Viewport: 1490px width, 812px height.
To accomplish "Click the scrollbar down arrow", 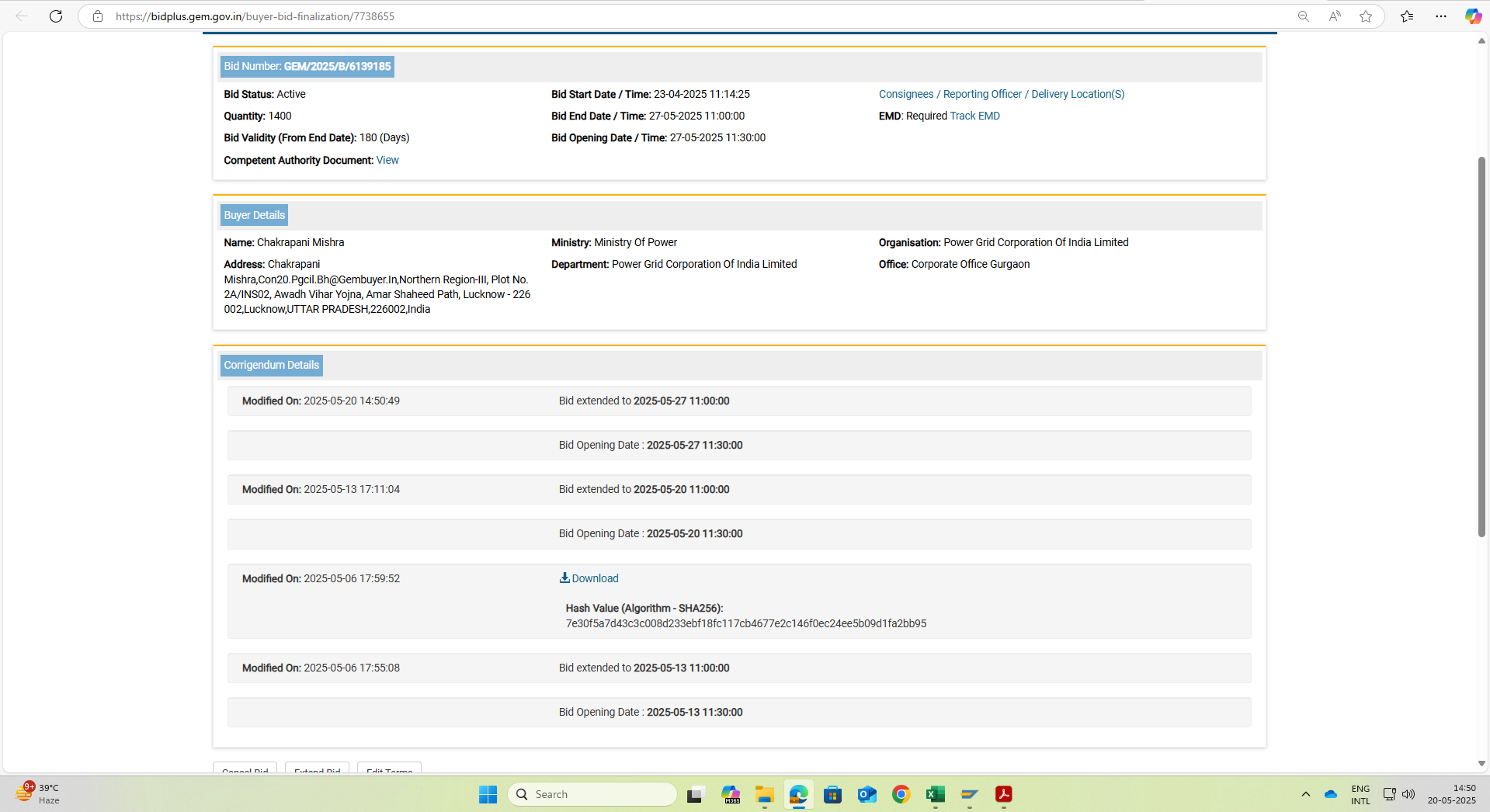I will 1481,764.
